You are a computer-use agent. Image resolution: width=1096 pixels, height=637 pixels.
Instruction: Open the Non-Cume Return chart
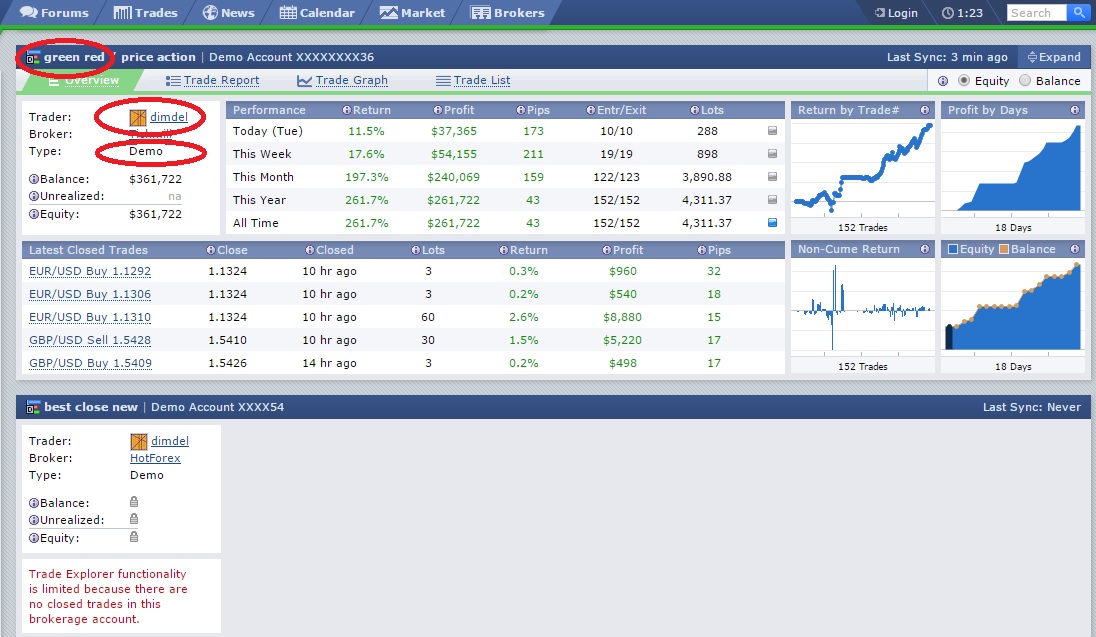(863, 306)
